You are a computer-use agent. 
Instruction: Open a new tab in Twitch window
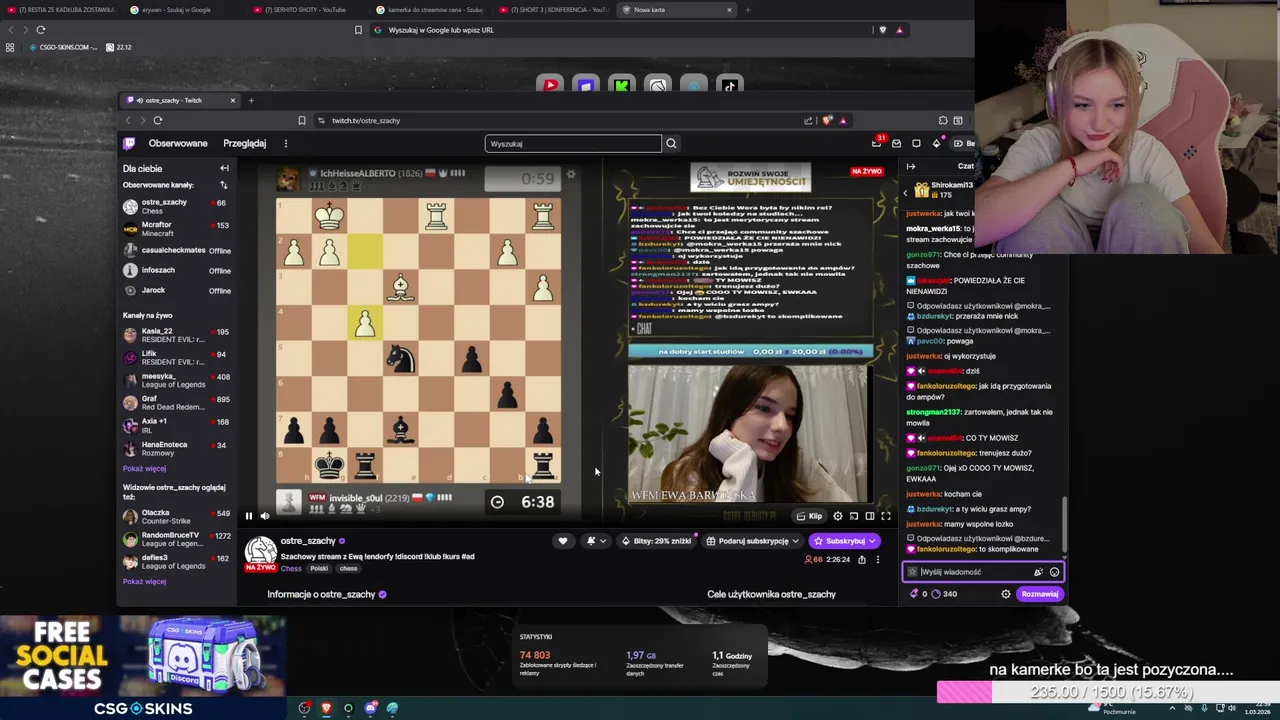[251, 100]
